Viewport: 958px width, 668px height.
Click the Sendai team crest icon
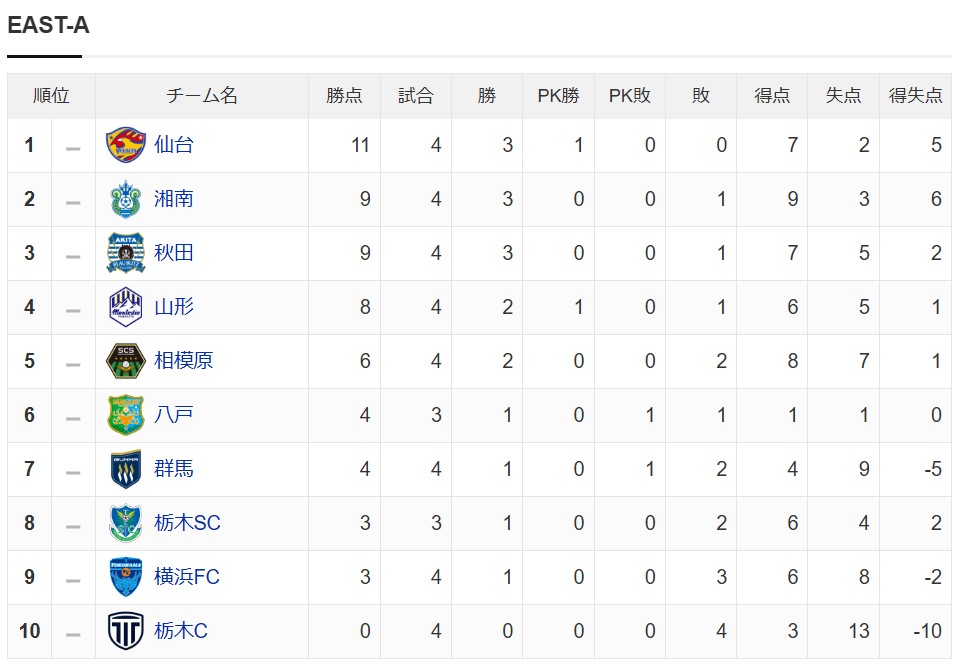tap(126, 145)
